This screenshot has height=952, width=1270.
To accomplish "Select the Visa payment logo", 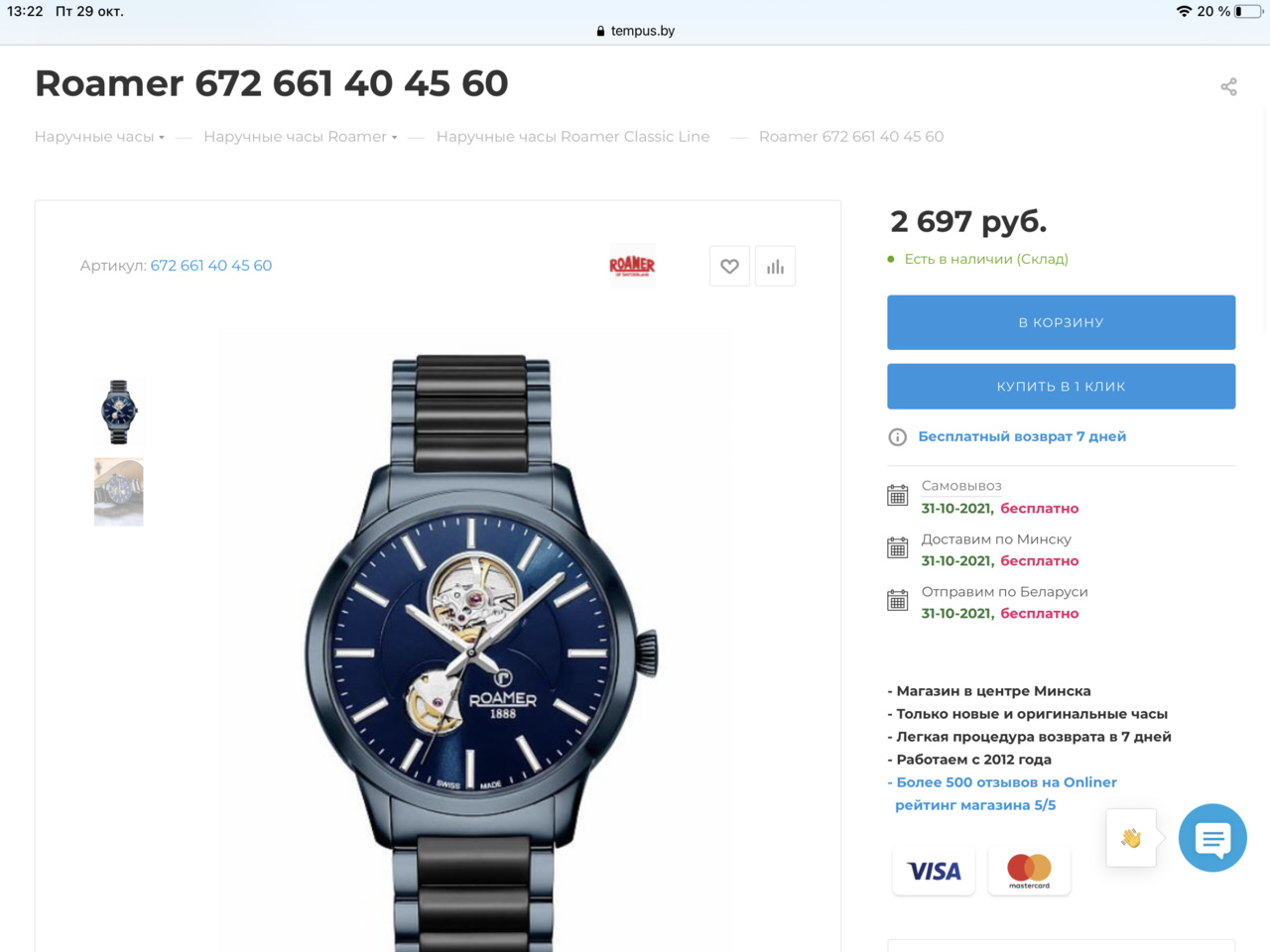I will click(x=934, y=871).
